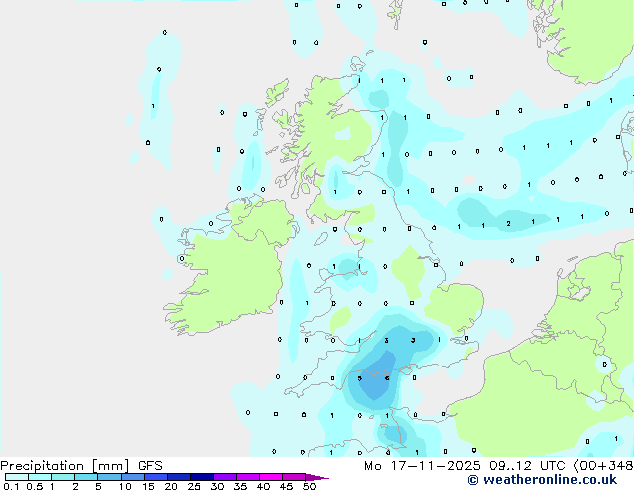The image size is (634, 490).
Task: Pick the 35–40 mm violet legend swatch
Action: tap(248, 477)
